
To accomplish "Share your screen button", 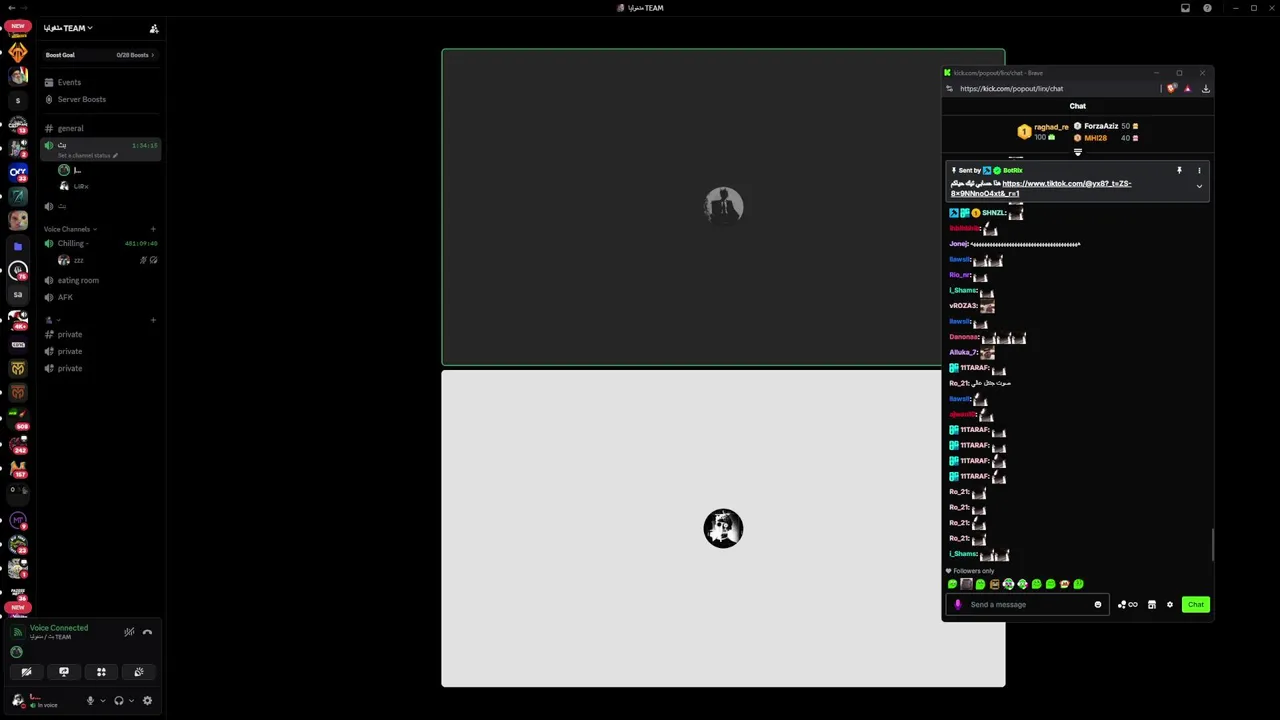I will [x=64, y=672].
